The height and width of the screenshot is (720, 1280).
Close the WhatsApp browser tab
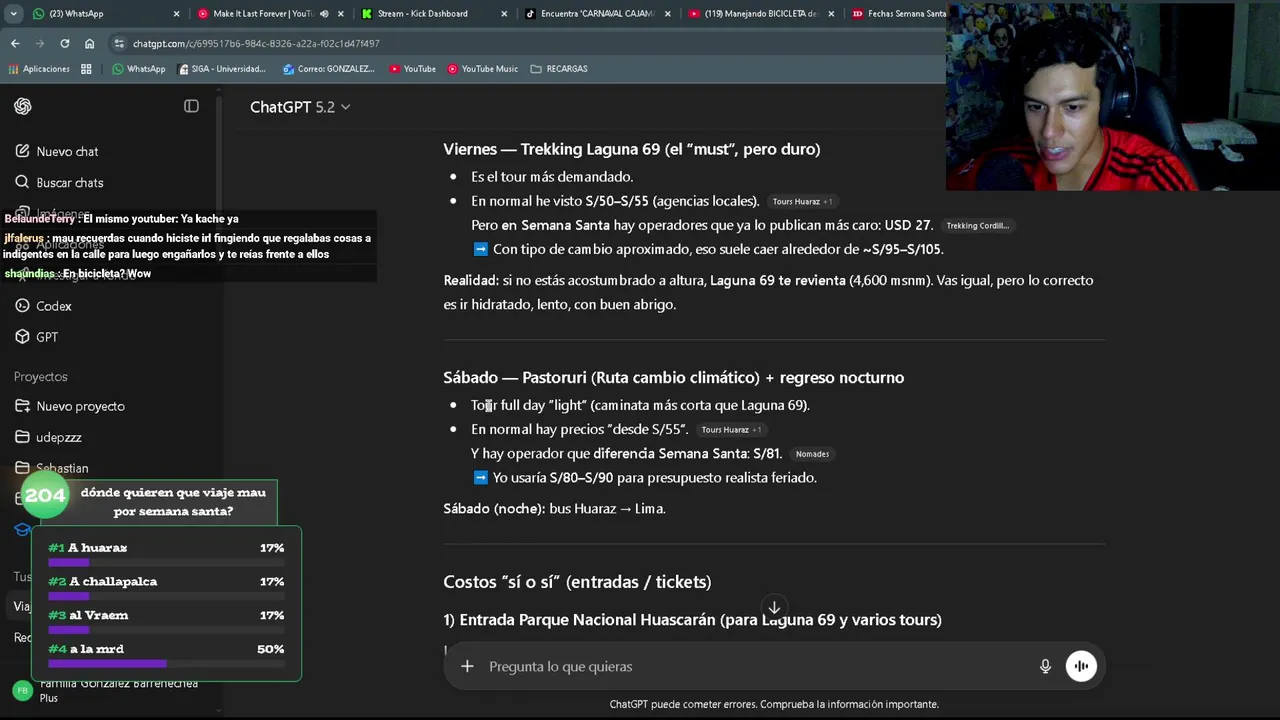point(177,14)
